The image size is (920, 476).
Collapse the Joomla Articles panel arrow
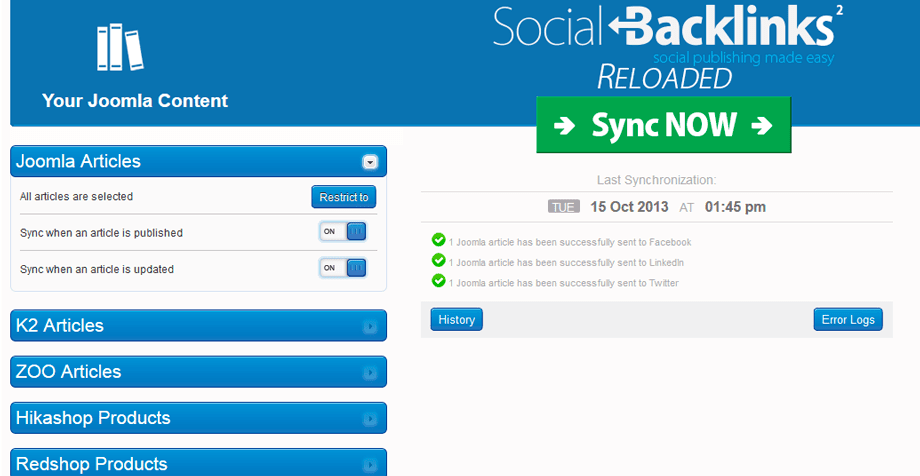(x=370, y=162)
